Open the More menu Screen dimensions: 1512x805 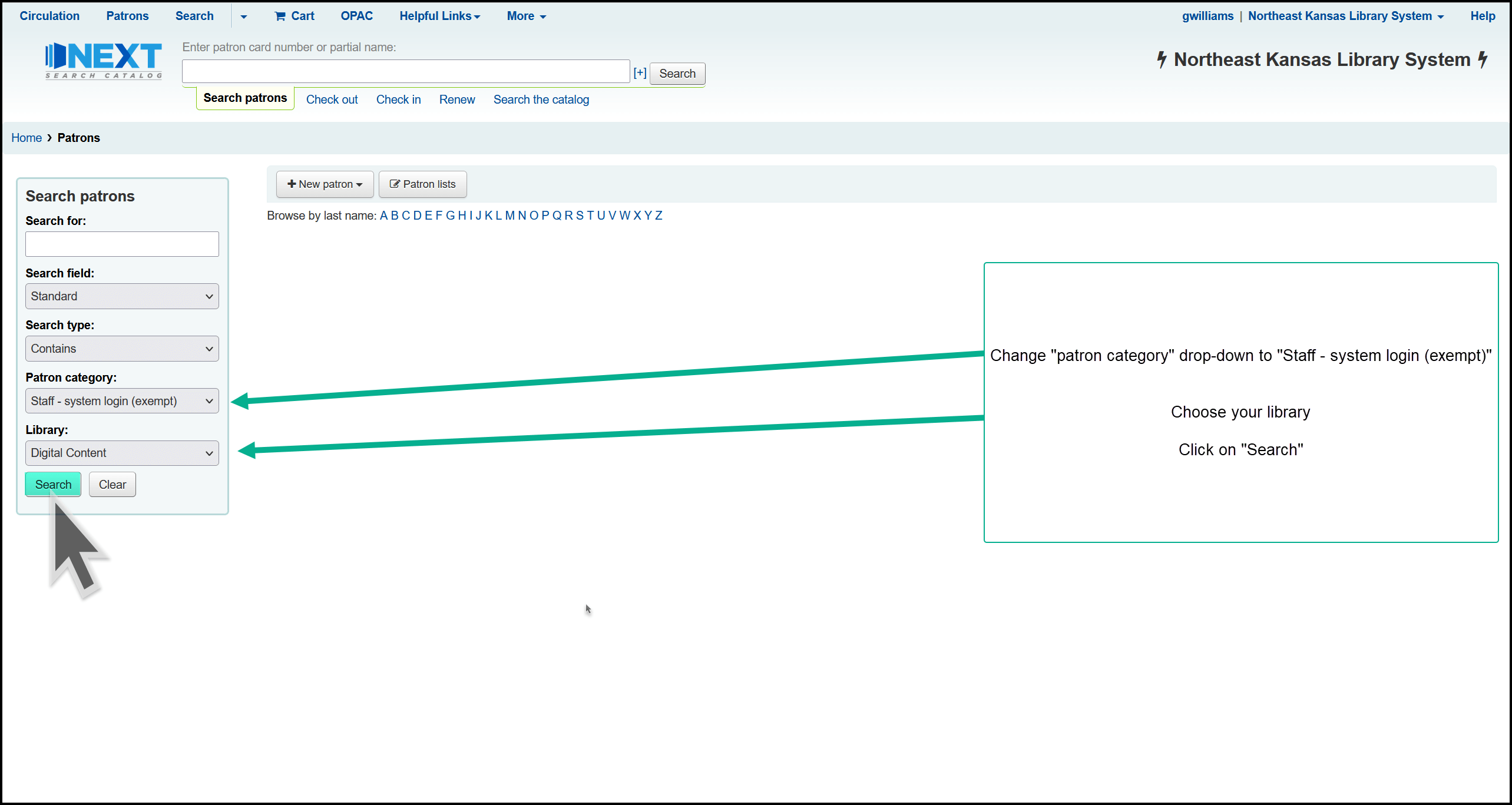[526, 16]
